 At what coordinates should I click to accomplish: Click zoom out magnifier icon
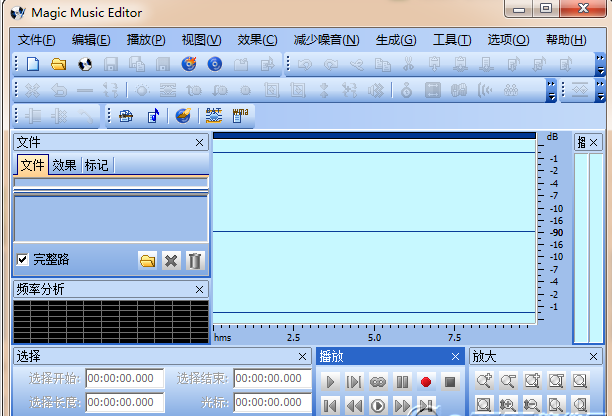[508, 380]
